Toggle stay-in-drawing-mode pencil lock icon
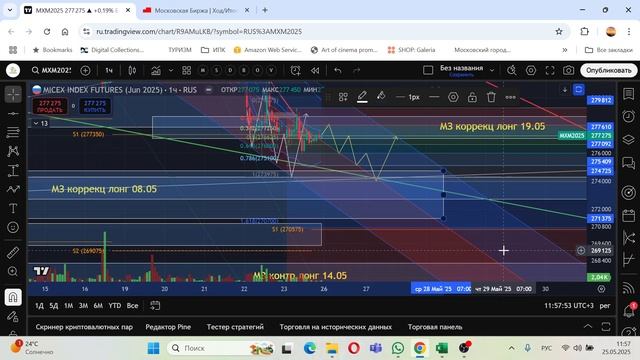Screen dimensions: 640x360 click(x=13, y=316)
